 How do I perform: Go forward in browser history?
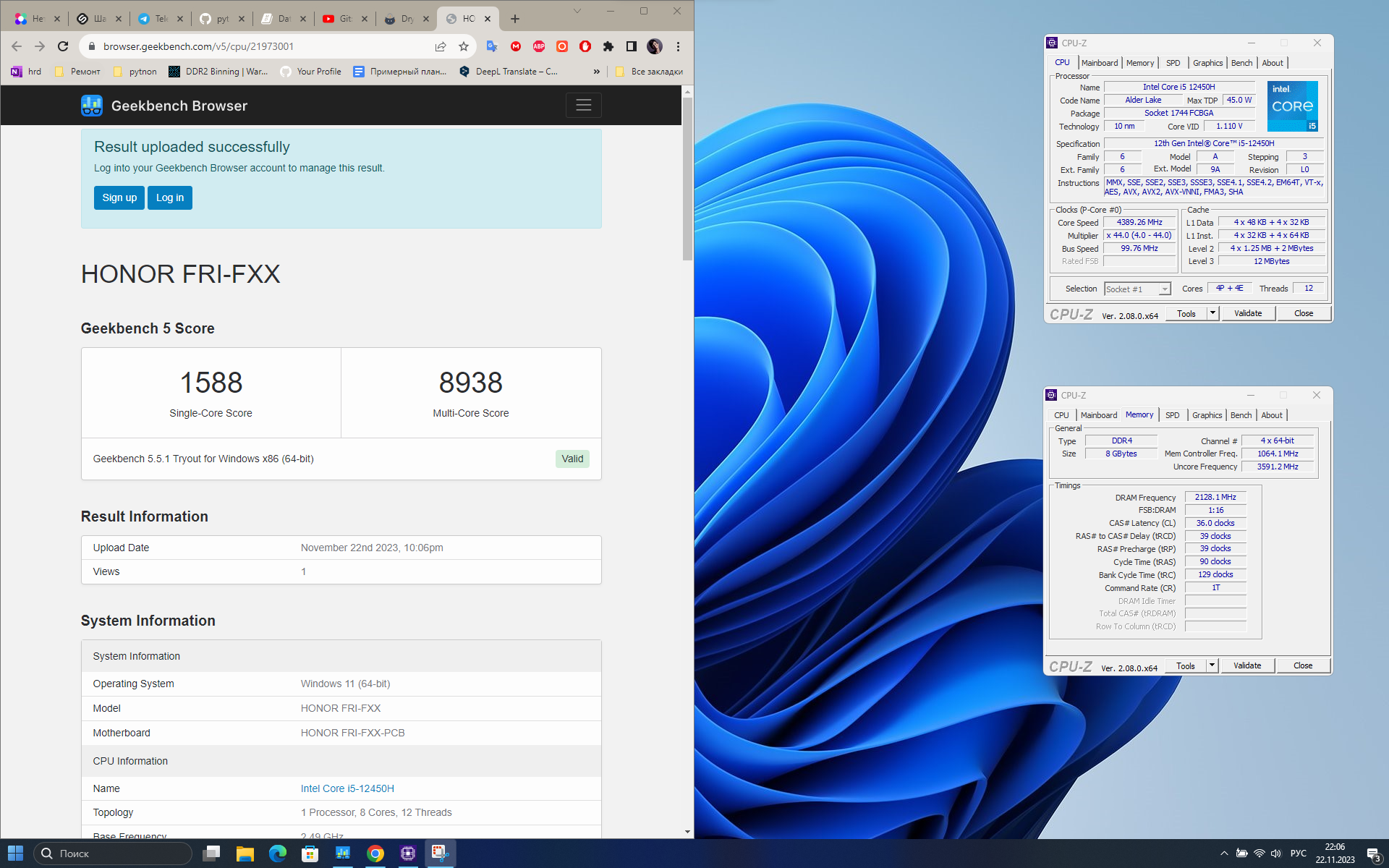pyautogui.click(x=40, y=46)
